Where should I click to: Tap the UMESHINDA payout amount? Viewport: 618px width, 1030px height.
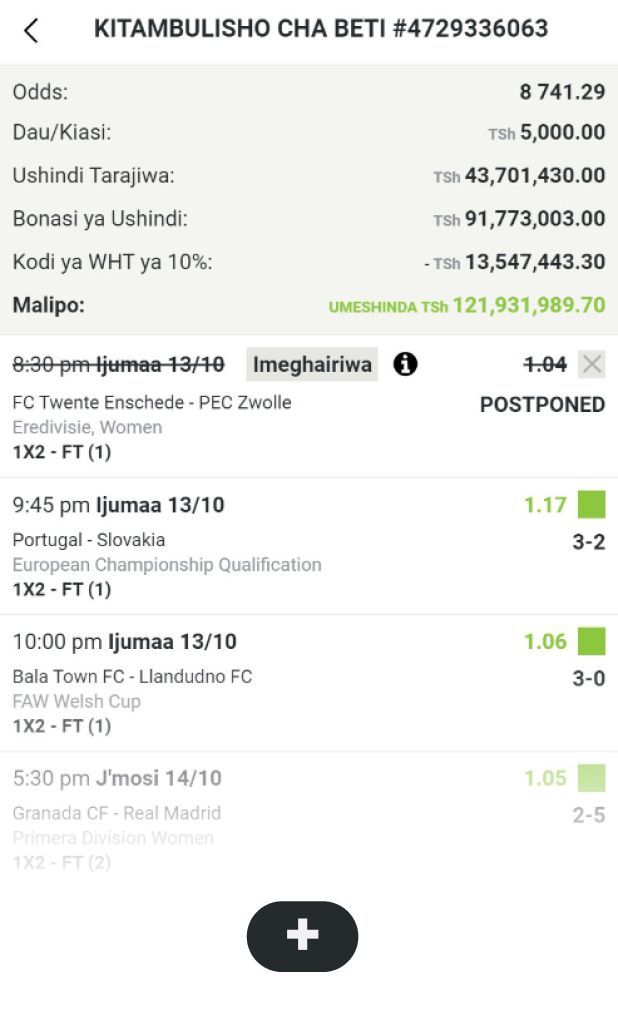(x=467, y=305)
